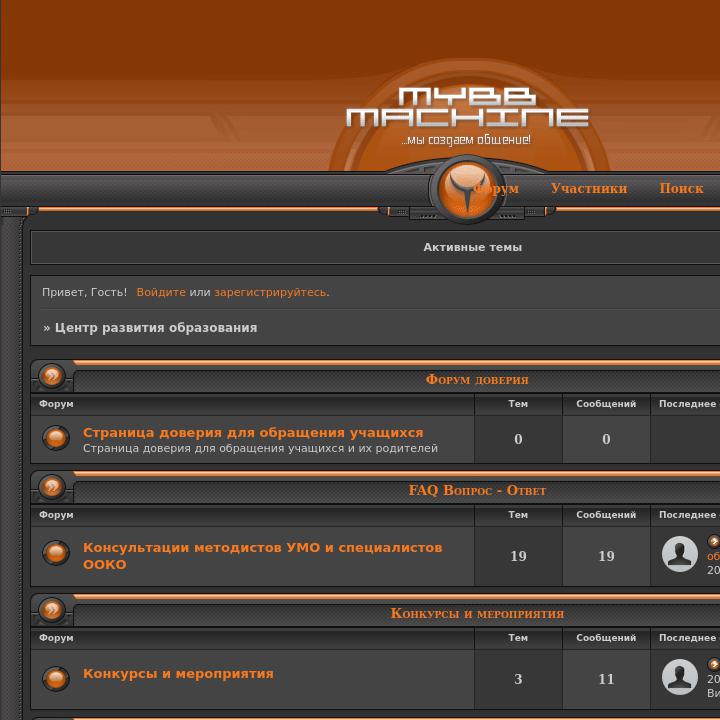Open Центр развития образования breadcrumb link

(156, 328)
